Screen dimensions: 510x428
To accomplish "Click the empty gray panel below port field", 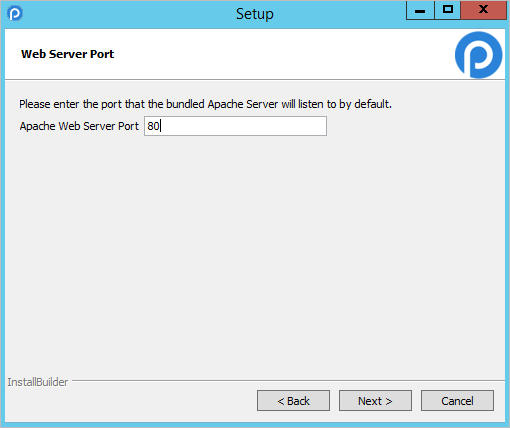I will point(255,253).
